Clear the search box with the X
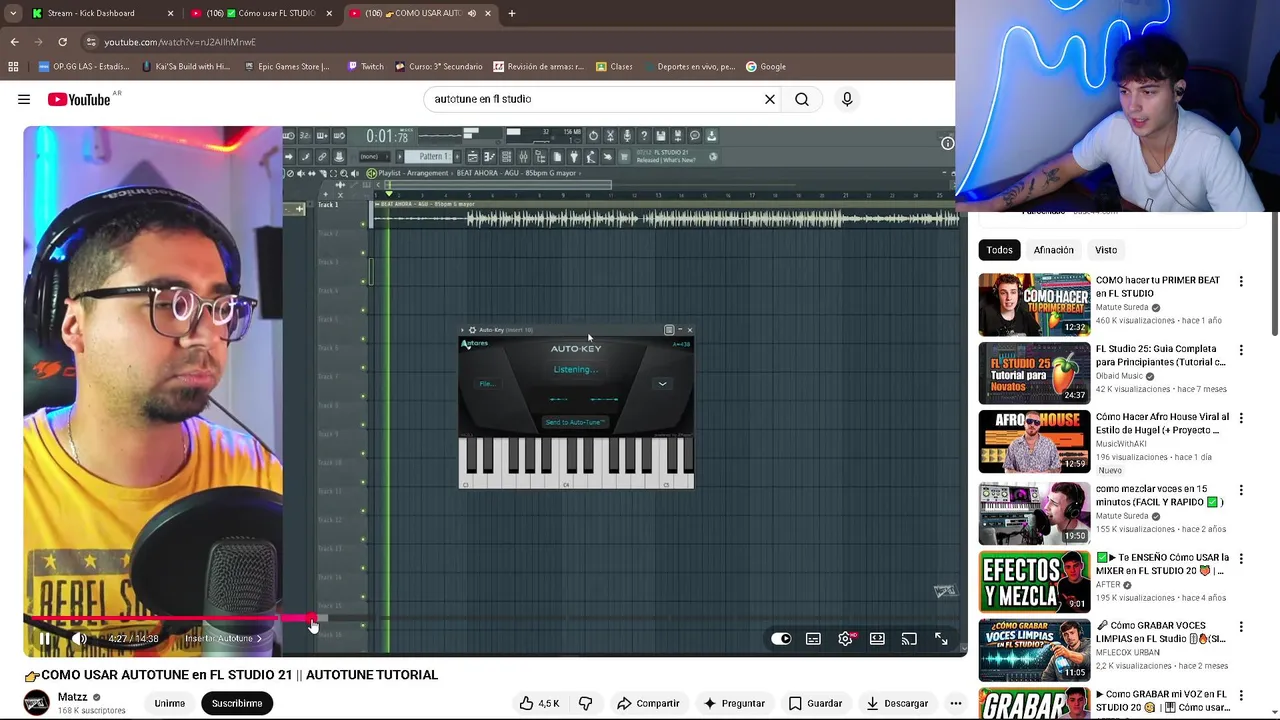The width and height of the screenshot is (1280, 720). tap(770, 99)
